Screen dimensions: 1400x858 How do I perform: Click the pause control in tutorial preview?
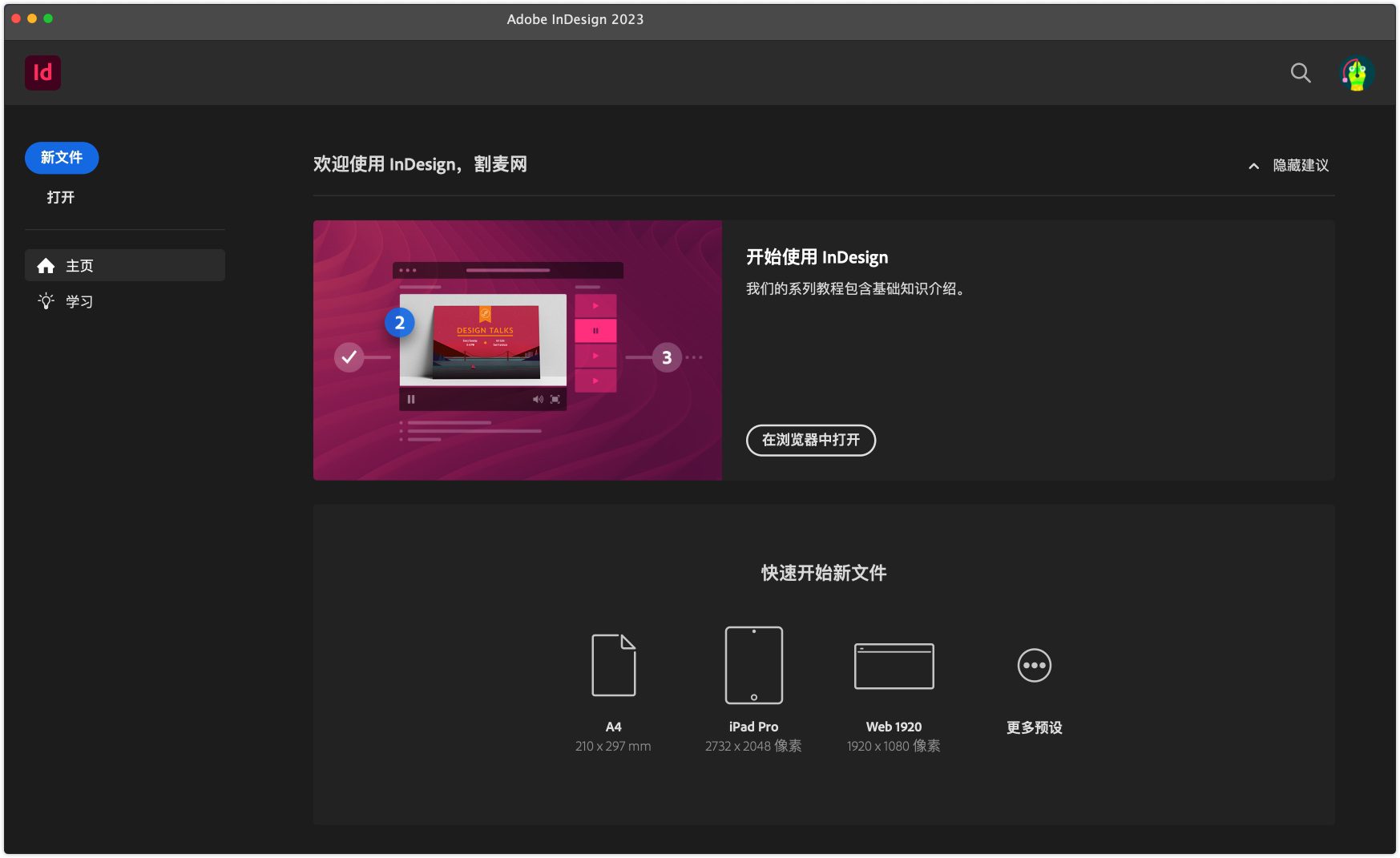[411, 399]
